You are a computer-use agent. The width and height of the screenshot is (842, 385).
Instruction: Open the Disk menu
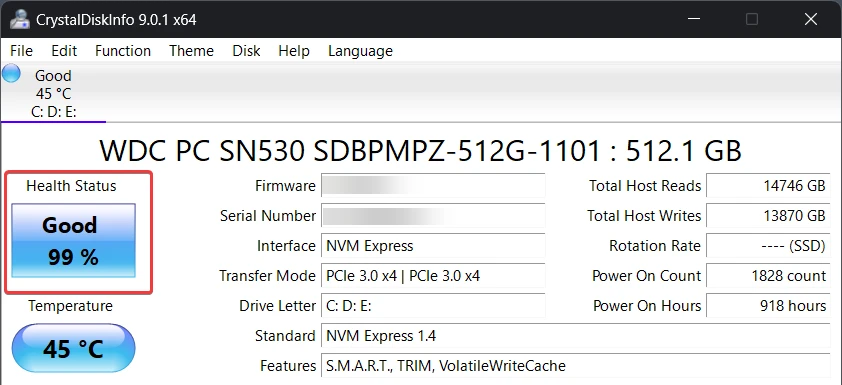point(246,51)
